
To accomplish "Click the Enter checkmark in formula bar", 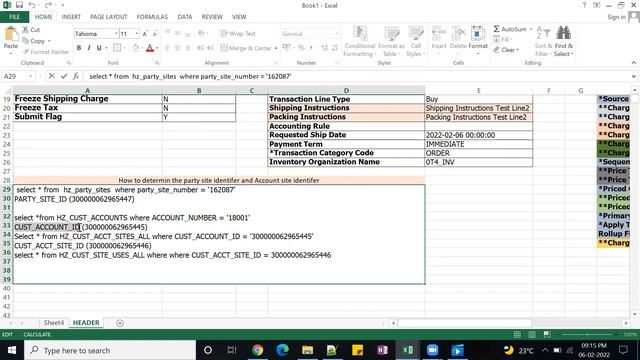I will click(x=64, y=76).
